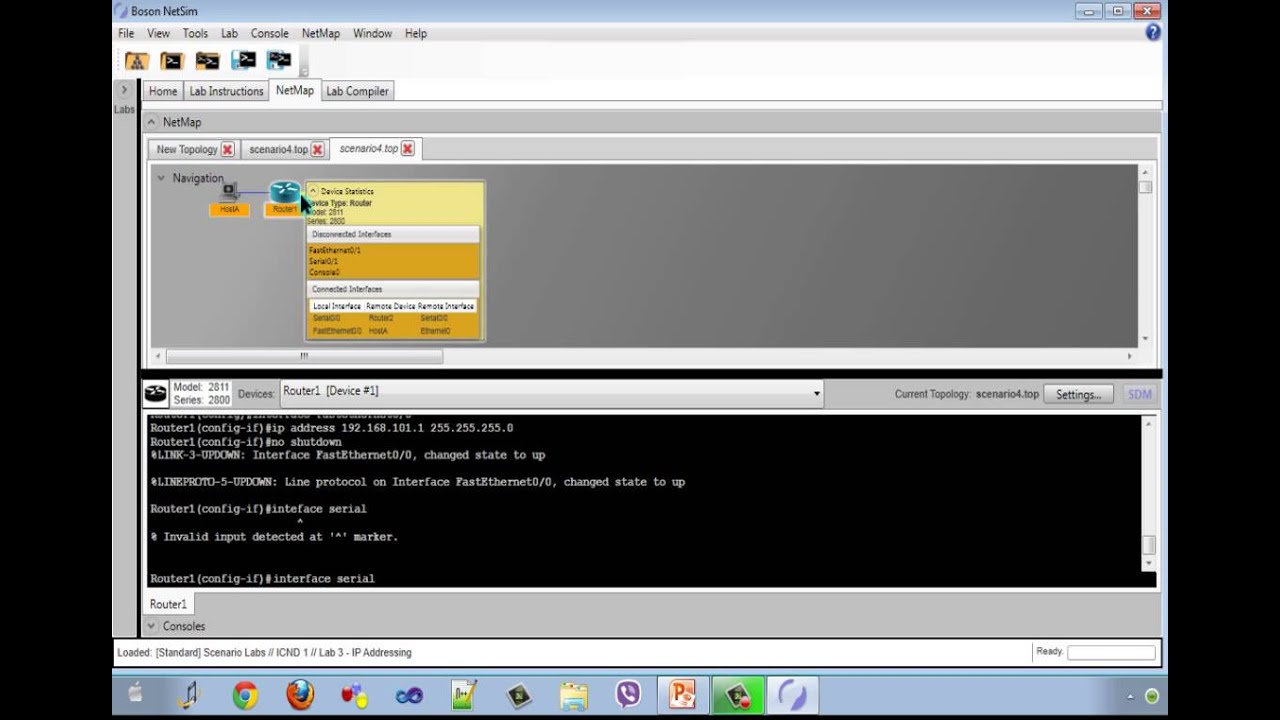Click FastEthernet0/1 in Disconnected Interfaces
Image resolution: width=1280 pixels, height=720 pixels.
coord(335,250)
